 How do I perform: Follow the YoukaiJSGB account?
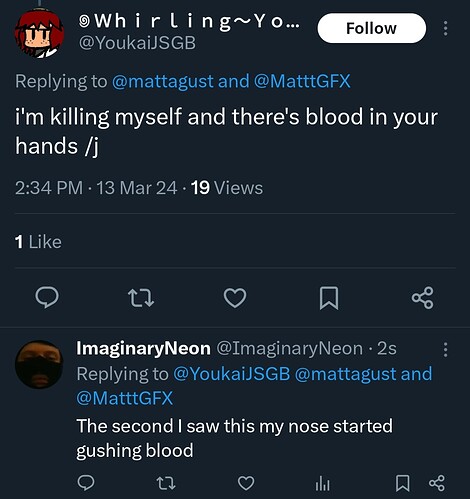click(x=372, y=28)
